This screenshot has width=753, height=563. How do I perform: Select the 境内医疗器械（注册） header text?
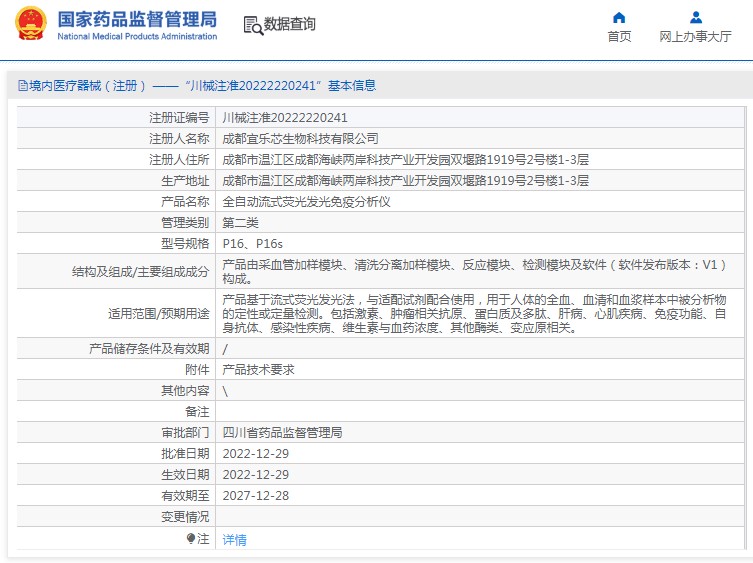point(86,86)
